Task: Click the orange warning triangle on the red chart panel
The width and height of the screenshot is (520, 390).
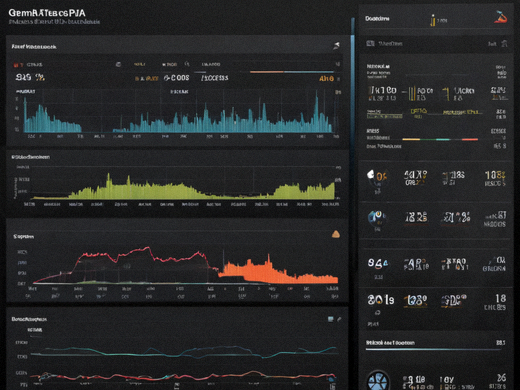Action: 336,234
